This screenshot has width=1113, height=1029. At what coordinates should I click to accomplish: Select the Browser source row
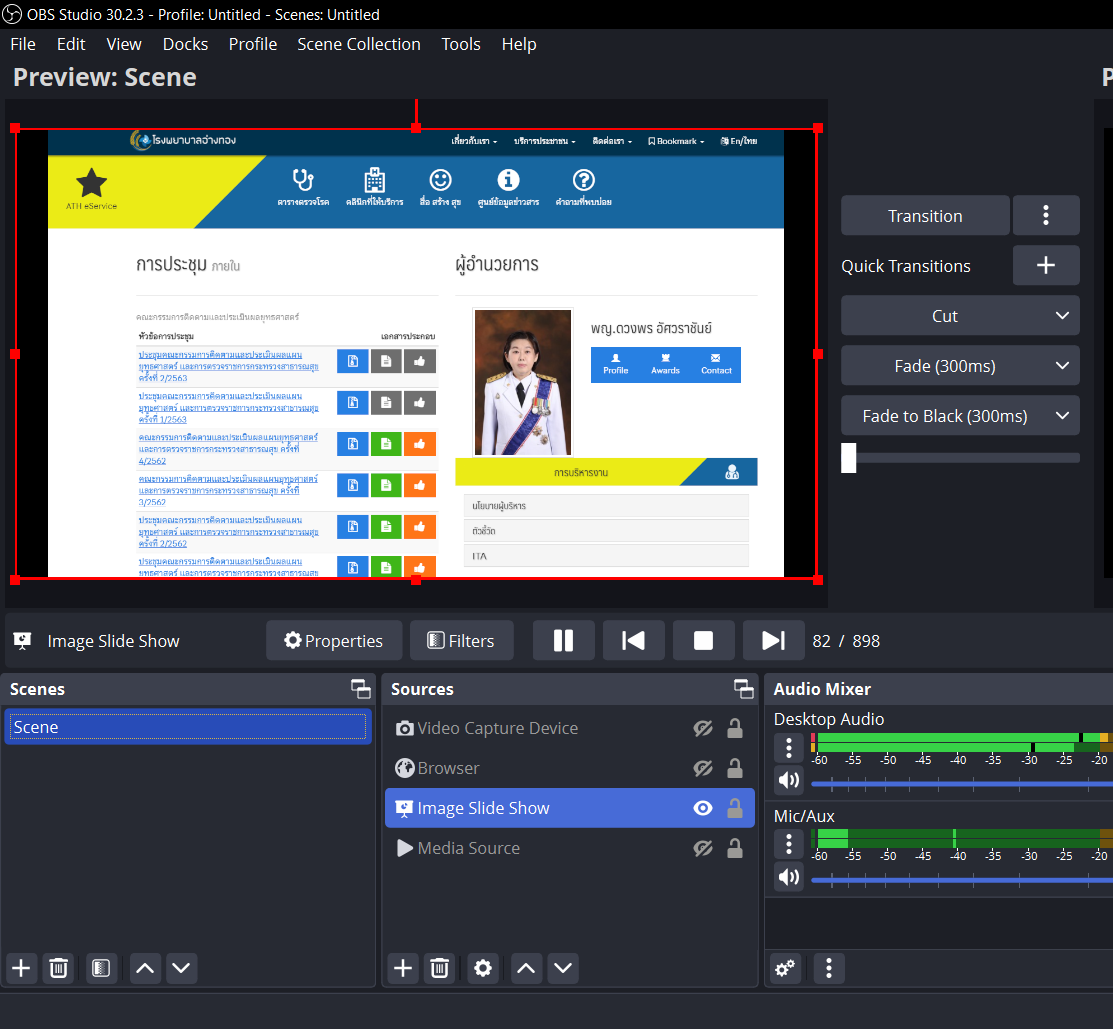(x=569, y=768)
